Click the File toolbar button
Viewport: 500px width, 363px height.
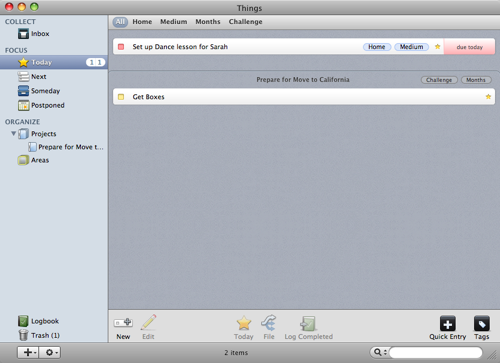(269, 327)
